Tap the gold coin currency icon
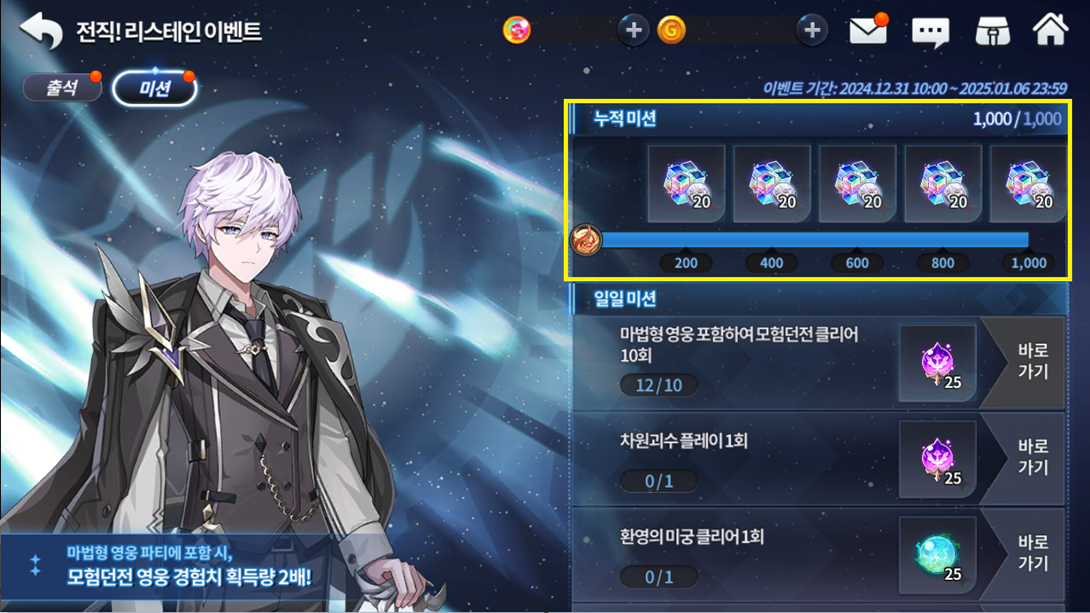 tap(672, 31)
